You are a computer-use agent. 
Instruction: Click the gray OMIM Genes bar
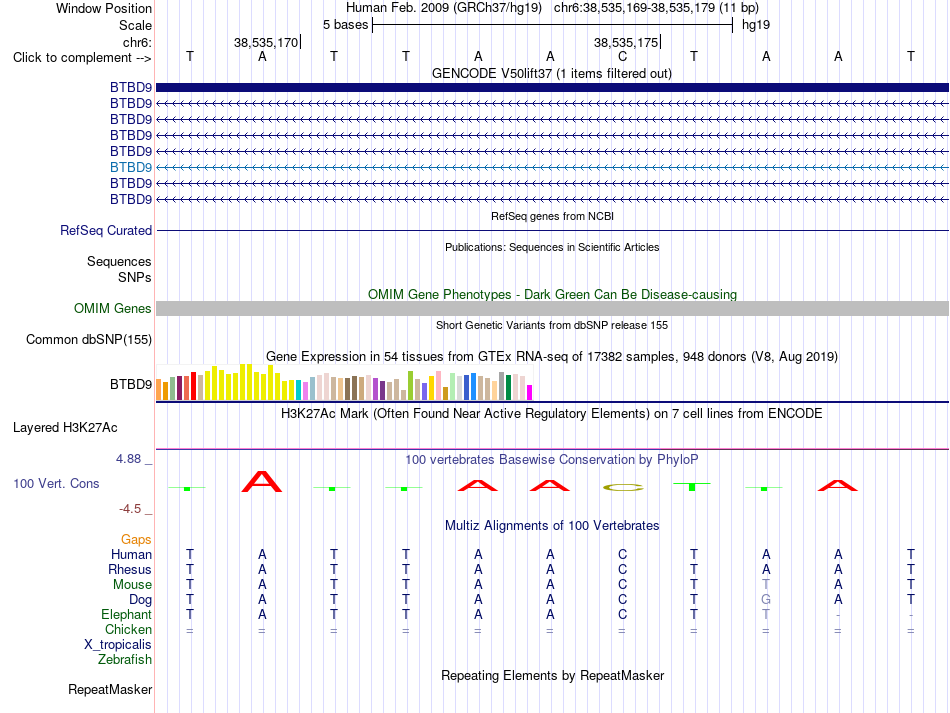552,308
